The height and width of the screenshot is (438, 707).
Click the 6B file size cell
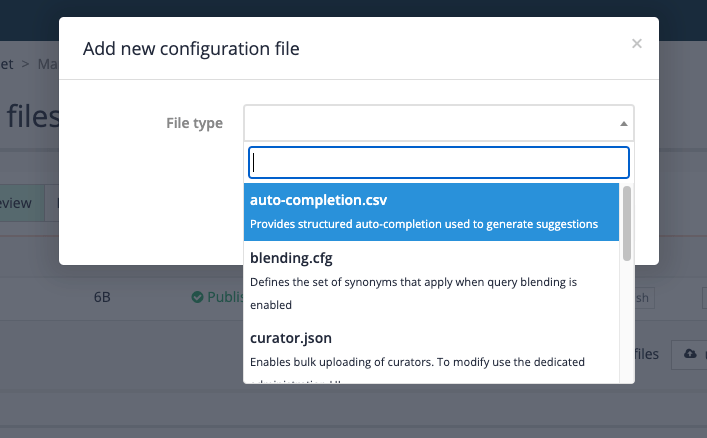point(102,297)
